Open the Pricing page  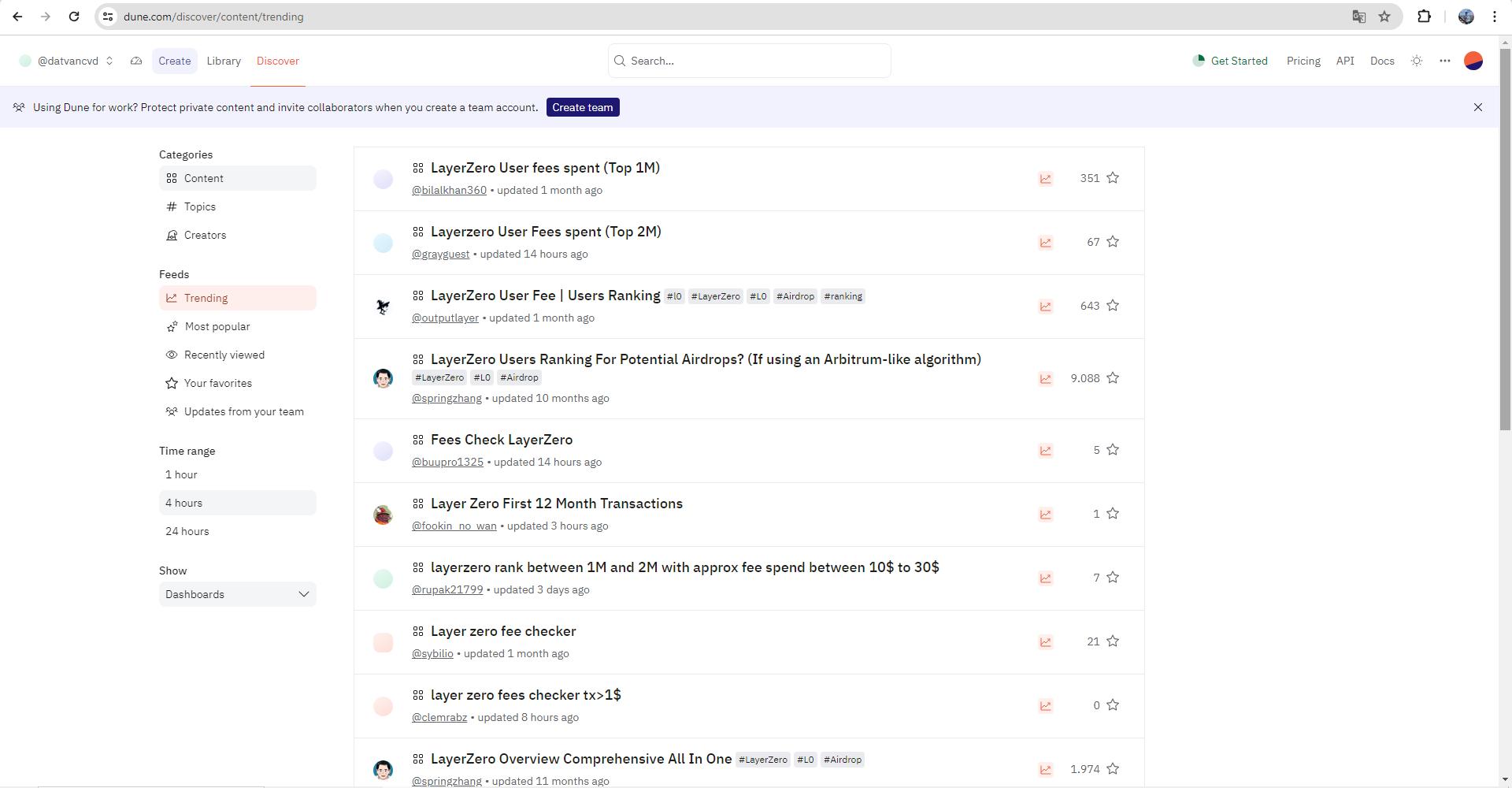(1303, 61)
